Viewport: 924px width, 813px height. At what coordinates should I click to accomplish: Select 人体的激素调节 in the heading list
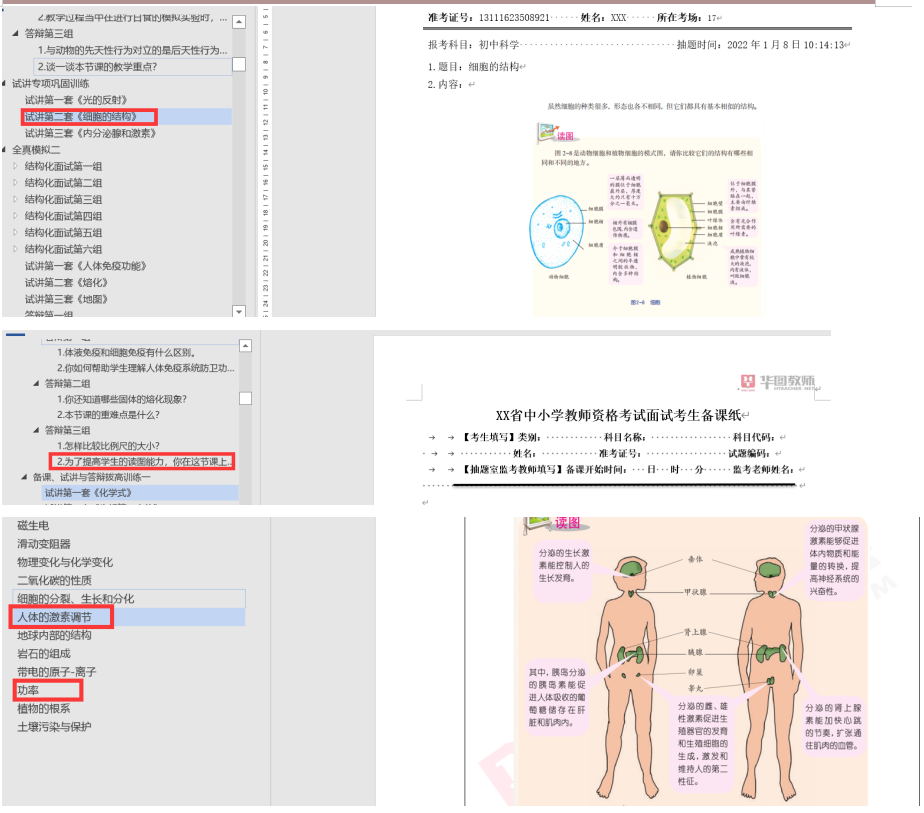click(54, 617)
